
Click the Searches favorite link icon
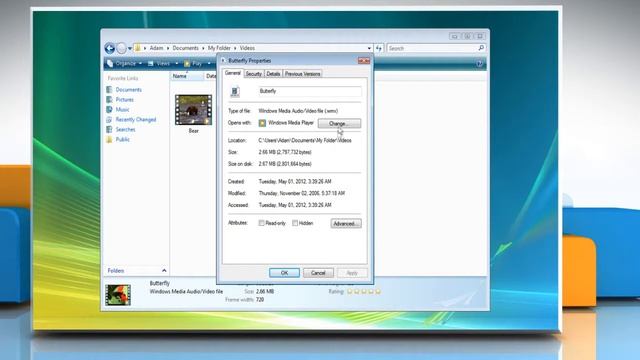tap(109, 129)
